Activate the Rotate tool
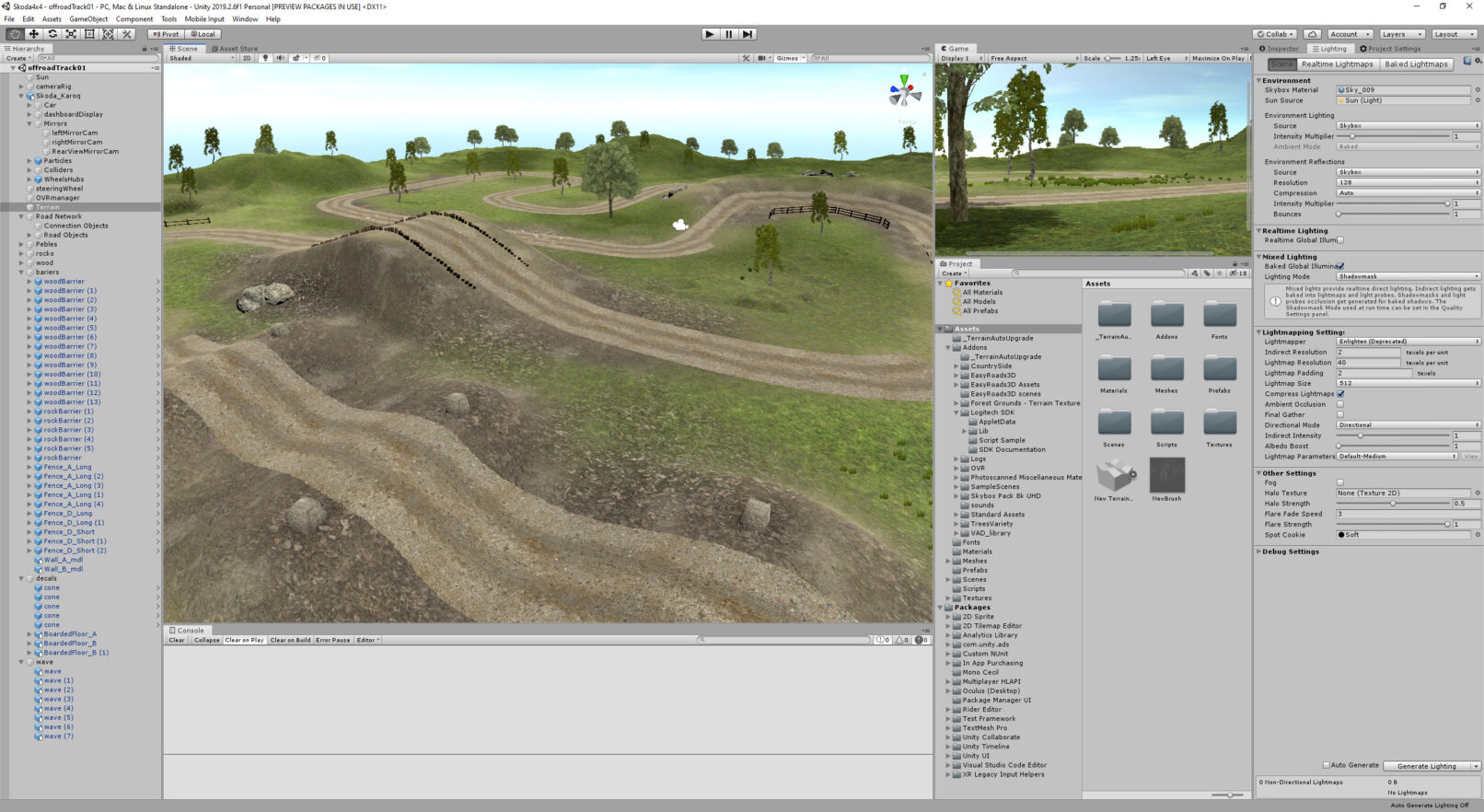1484x812 pixels. 52,34
